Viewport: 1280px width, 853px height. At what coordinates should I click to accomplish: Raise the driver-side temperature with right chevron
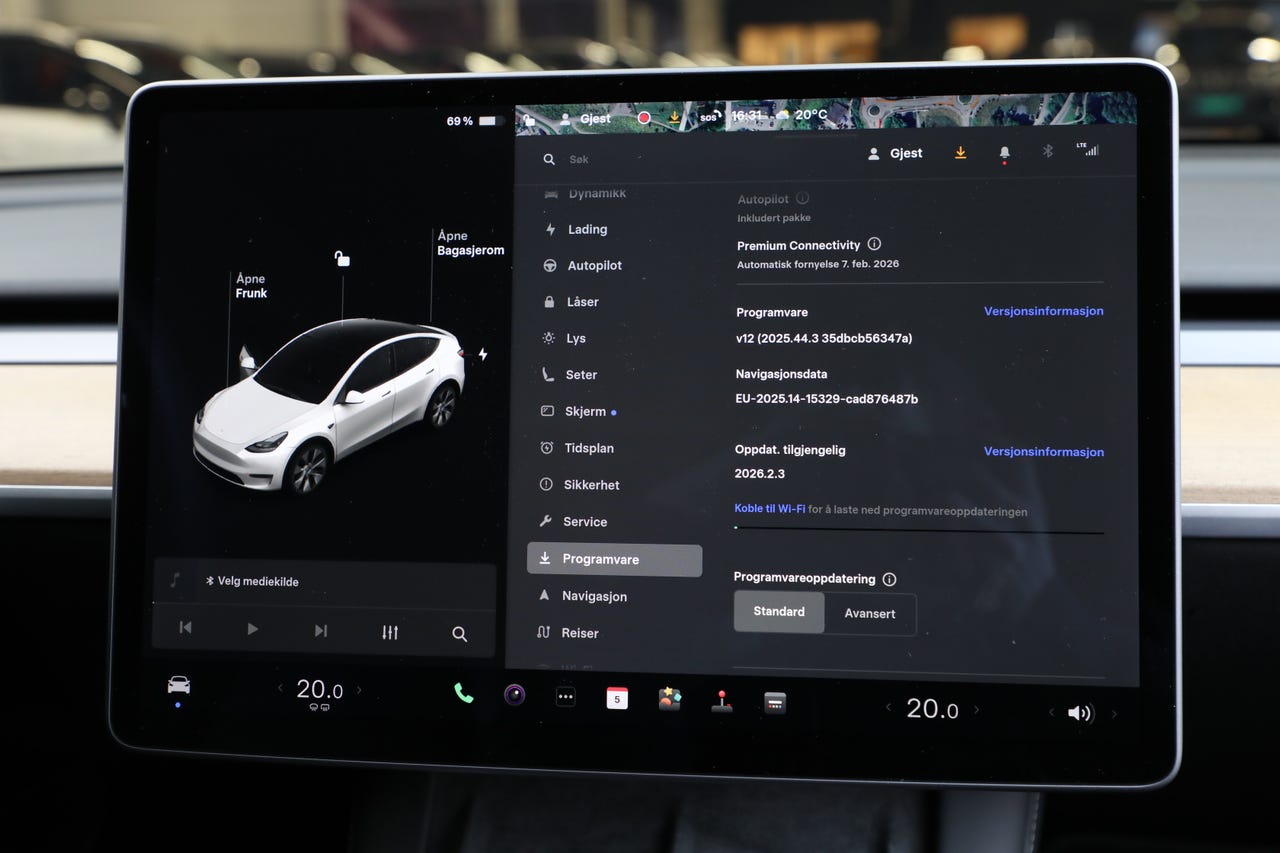pos(359,690)
